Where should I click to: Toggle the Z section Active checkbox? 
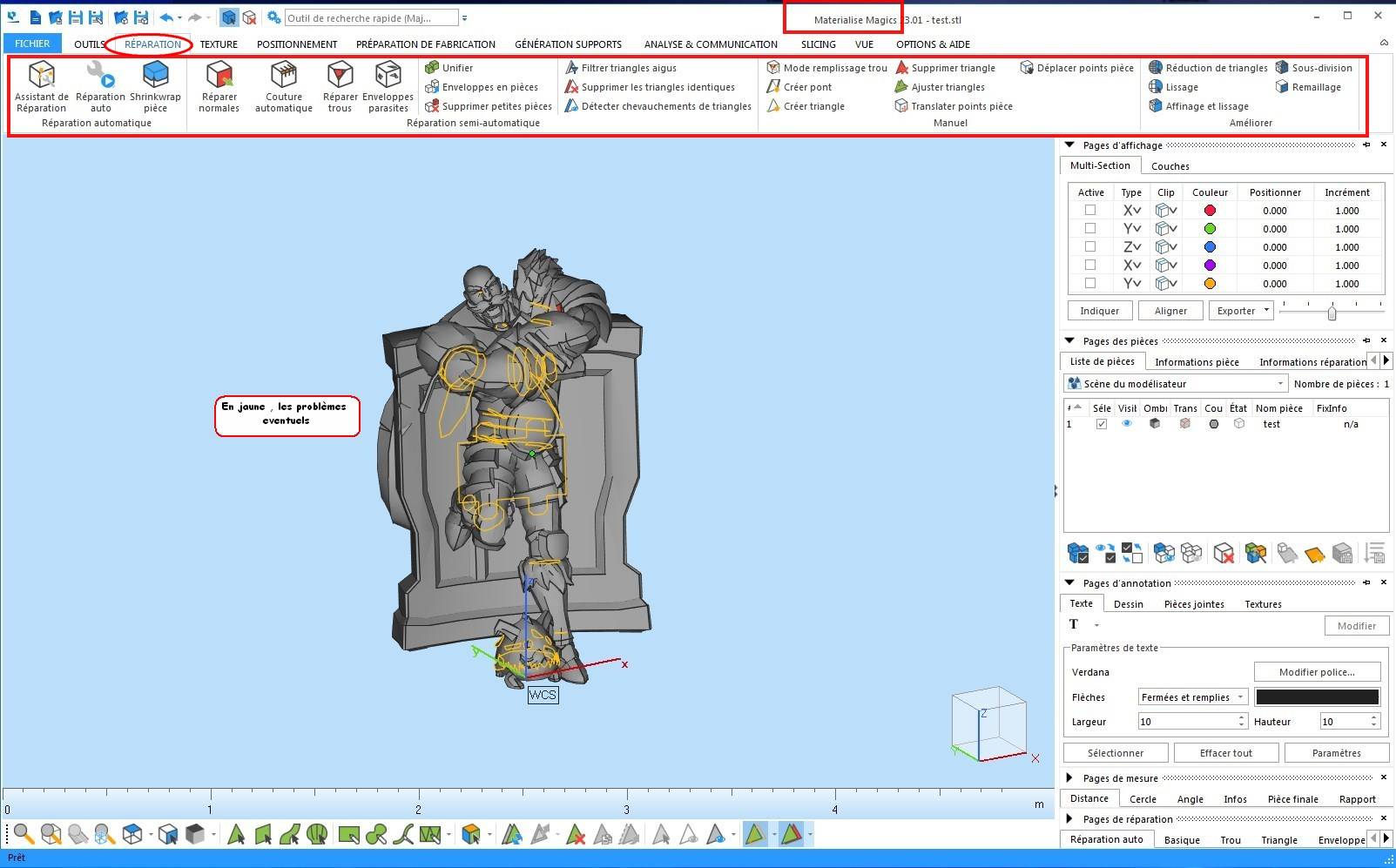click(1089, 247)
